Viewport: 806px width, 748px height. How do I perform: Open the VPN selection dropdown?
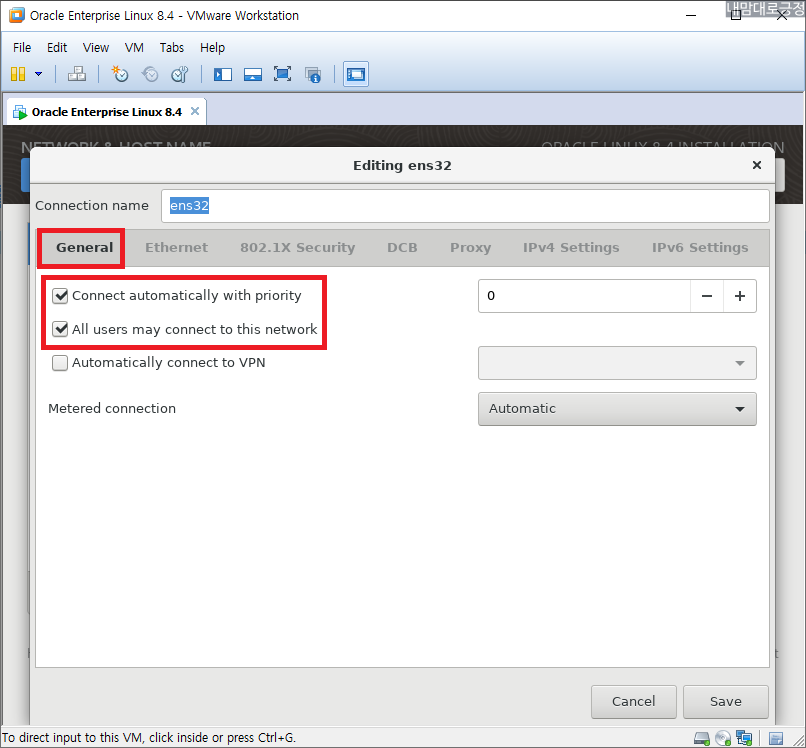617,363
